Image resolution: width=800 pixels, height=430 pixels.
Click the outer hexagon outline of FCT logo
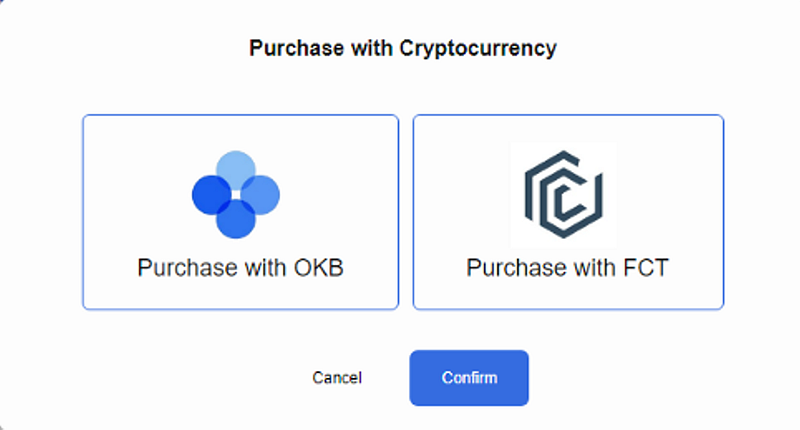[564, 194]
